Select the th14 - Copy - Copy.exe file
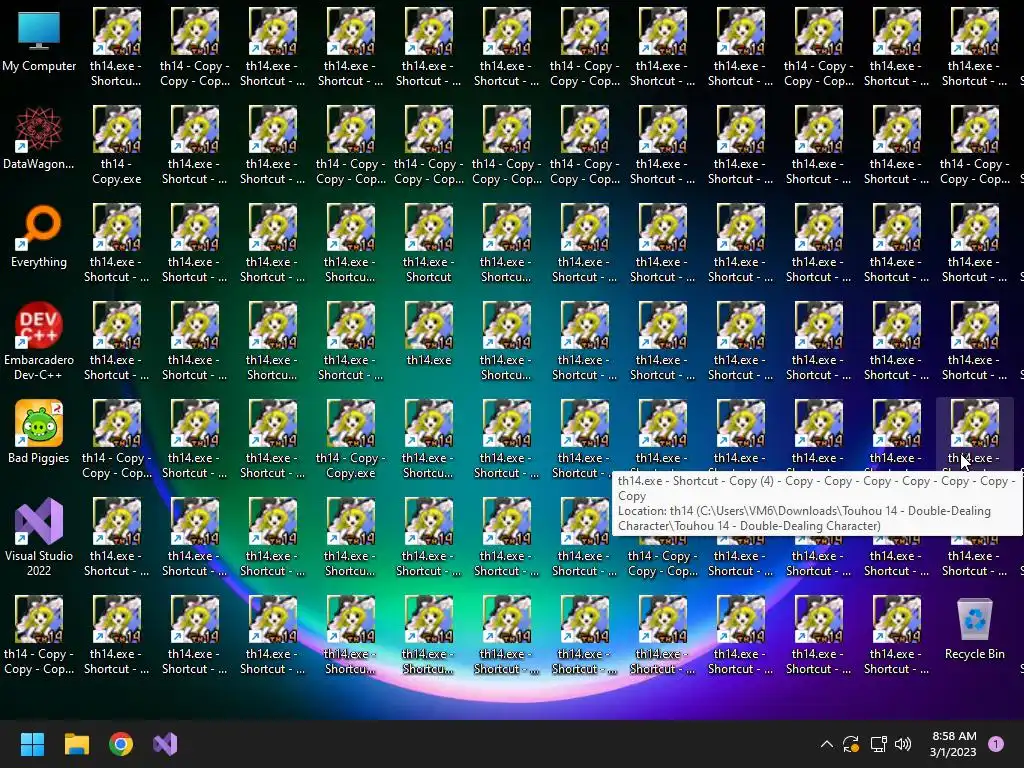 coord(351,440)
